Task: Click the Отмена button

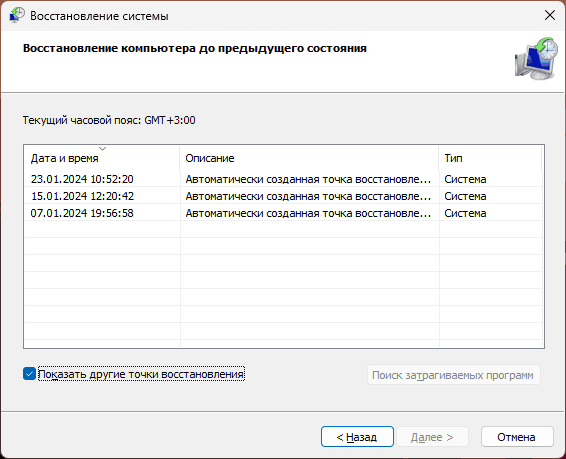Action: coord(517,437)
